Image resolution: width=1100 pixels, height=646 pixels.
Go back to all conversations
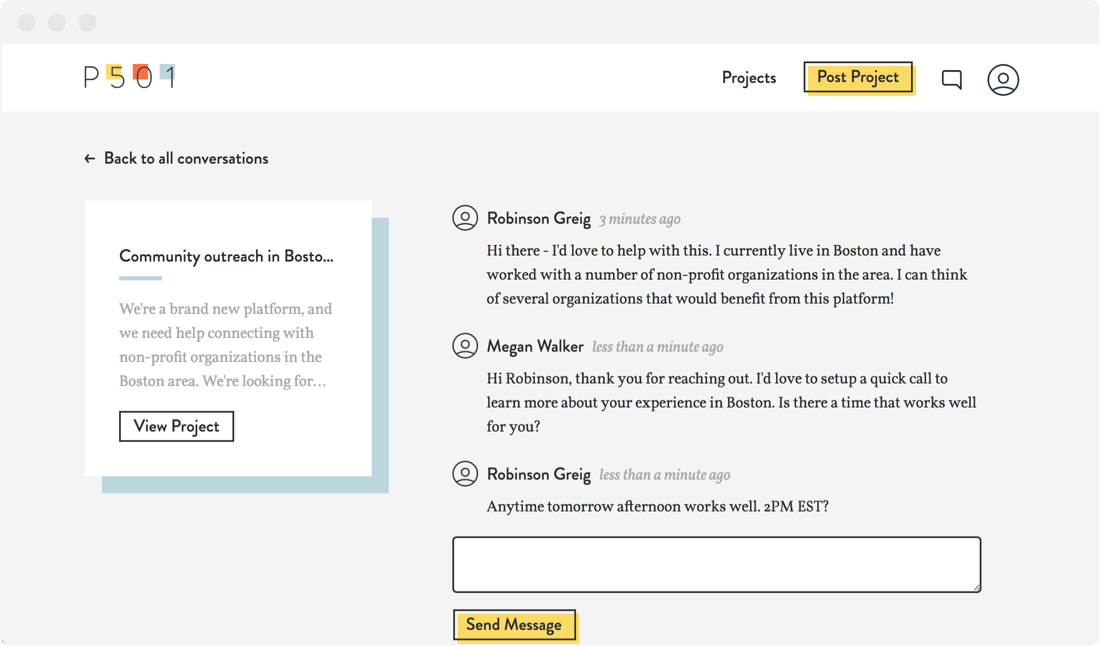click(176, 159)
